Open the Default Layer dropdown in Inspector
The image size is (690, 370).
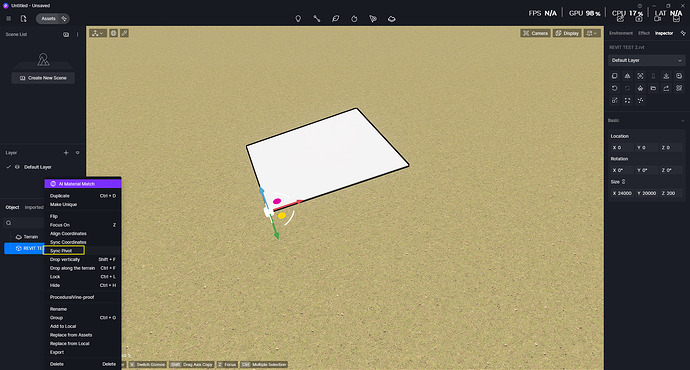[646, 60]
